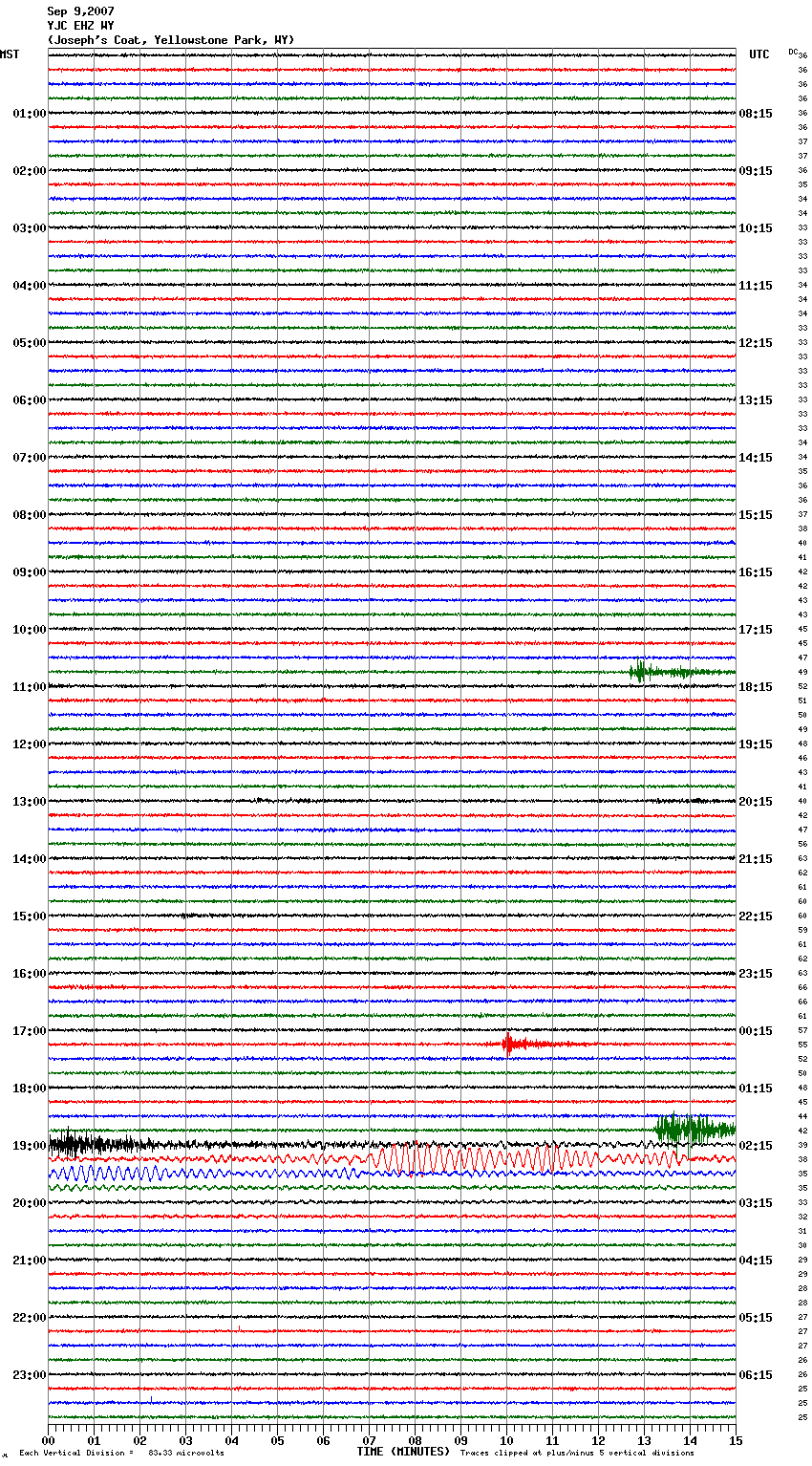Click the 08:15 UTC label
The image size is (812, 1466).
(x=756, y=114)
